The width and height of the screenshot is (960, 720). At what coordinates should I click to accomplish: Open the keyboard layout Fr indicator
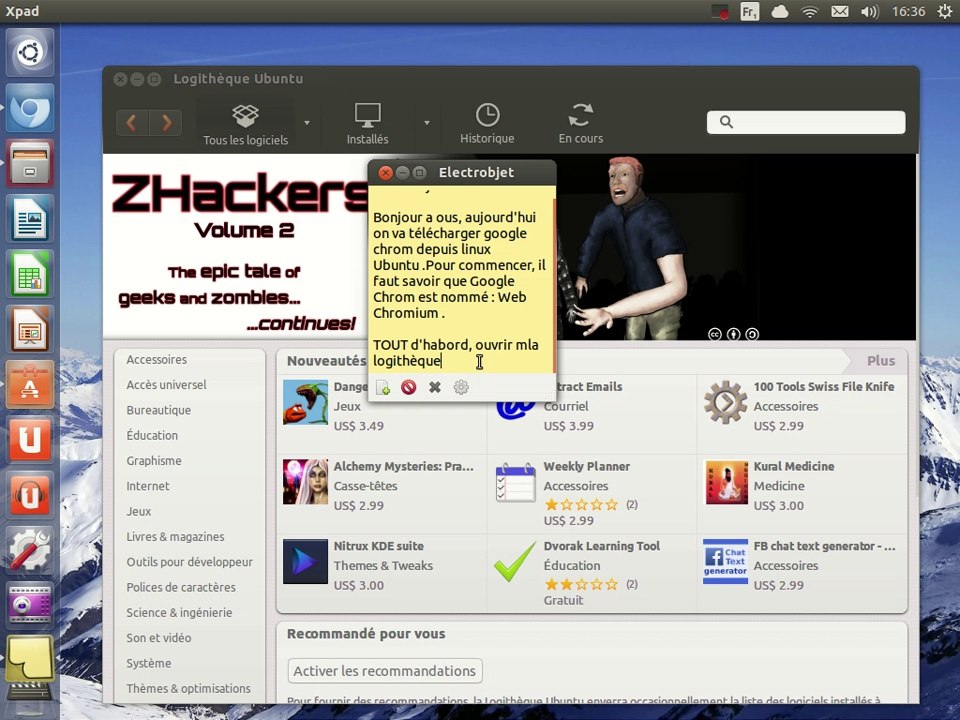click(x=749, y=12)
